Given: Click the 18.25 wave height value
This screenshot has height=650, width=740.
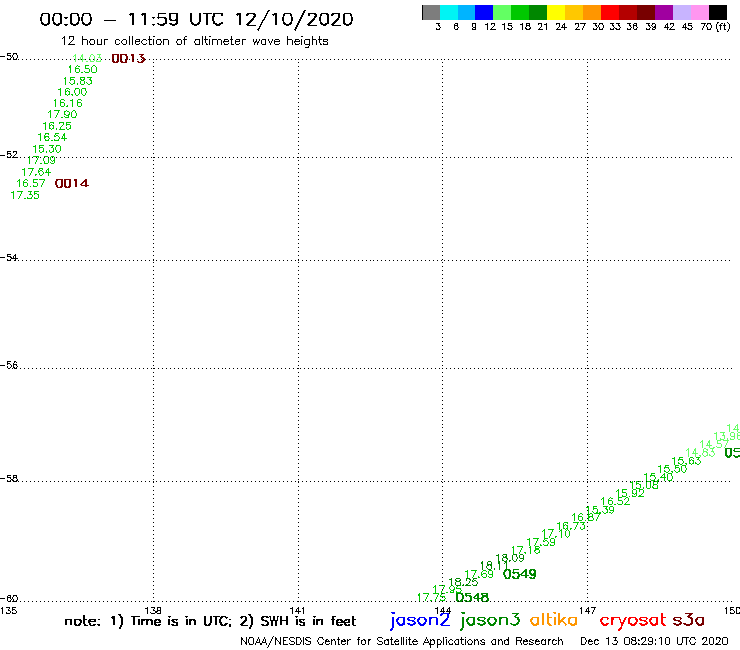Looking at the screenshot, I should pyautogui.click(x=463, y=582).
